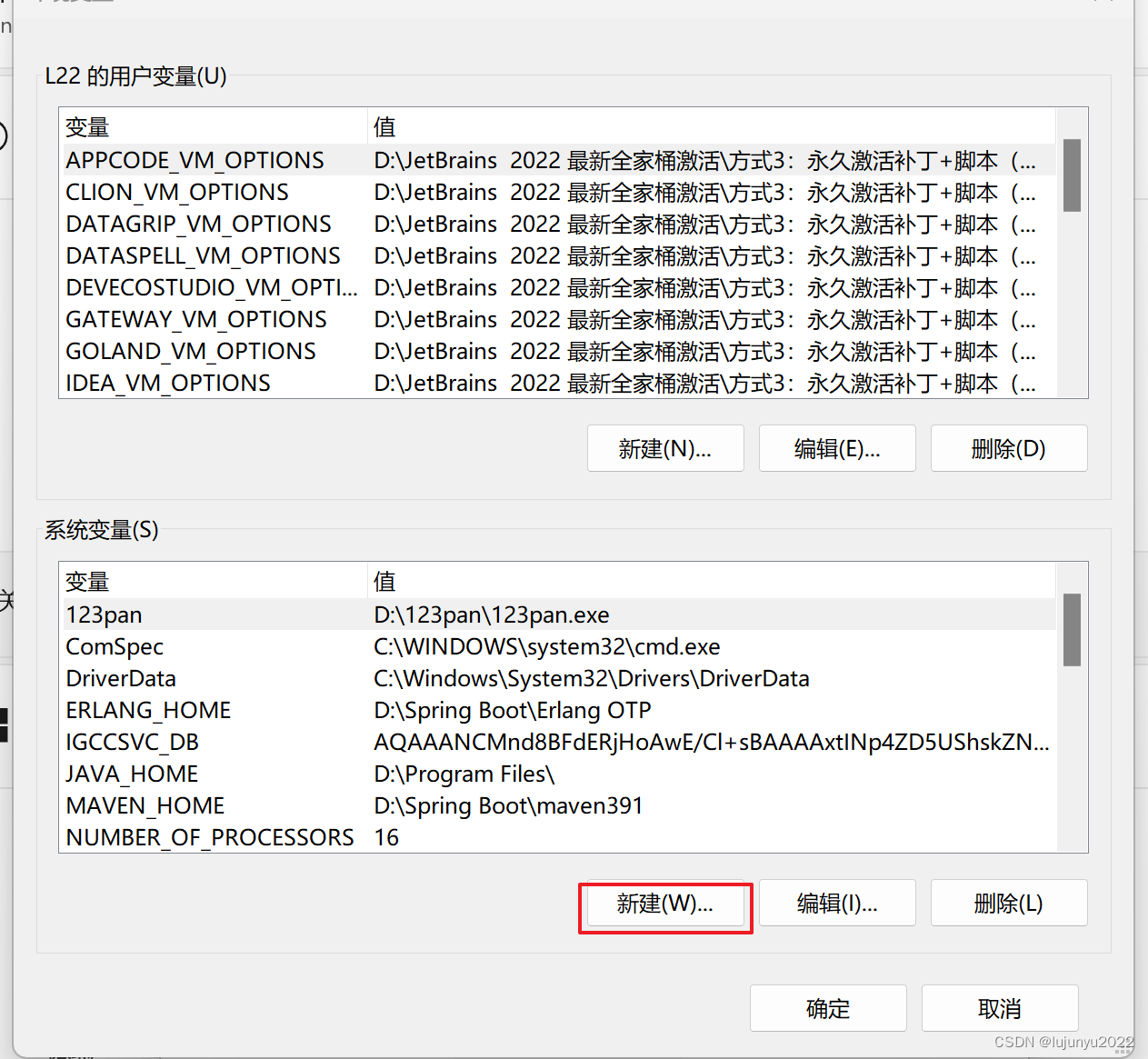1148x1059 pixels.
Task: Select the DriverData system variable
Action: pyautogui.click(x=557, y=678)
